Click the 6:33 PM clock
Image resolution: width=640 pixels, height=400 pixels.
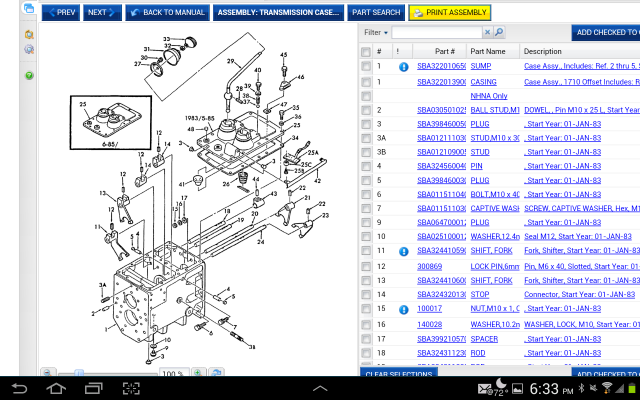[551, 389]
